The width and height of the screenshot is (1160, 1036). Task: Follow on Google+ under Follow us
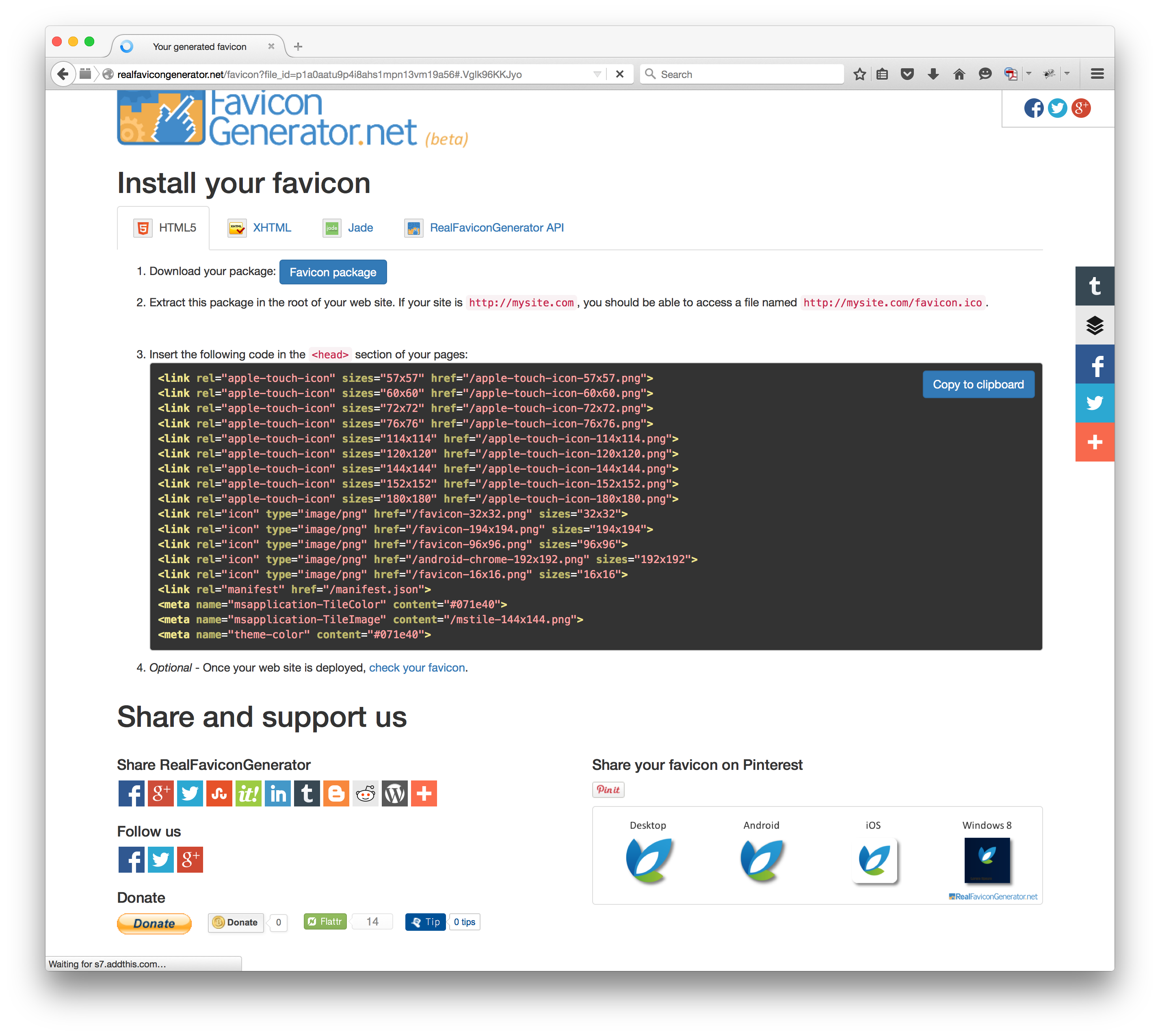pyautogui.click(x=190, y=860)
